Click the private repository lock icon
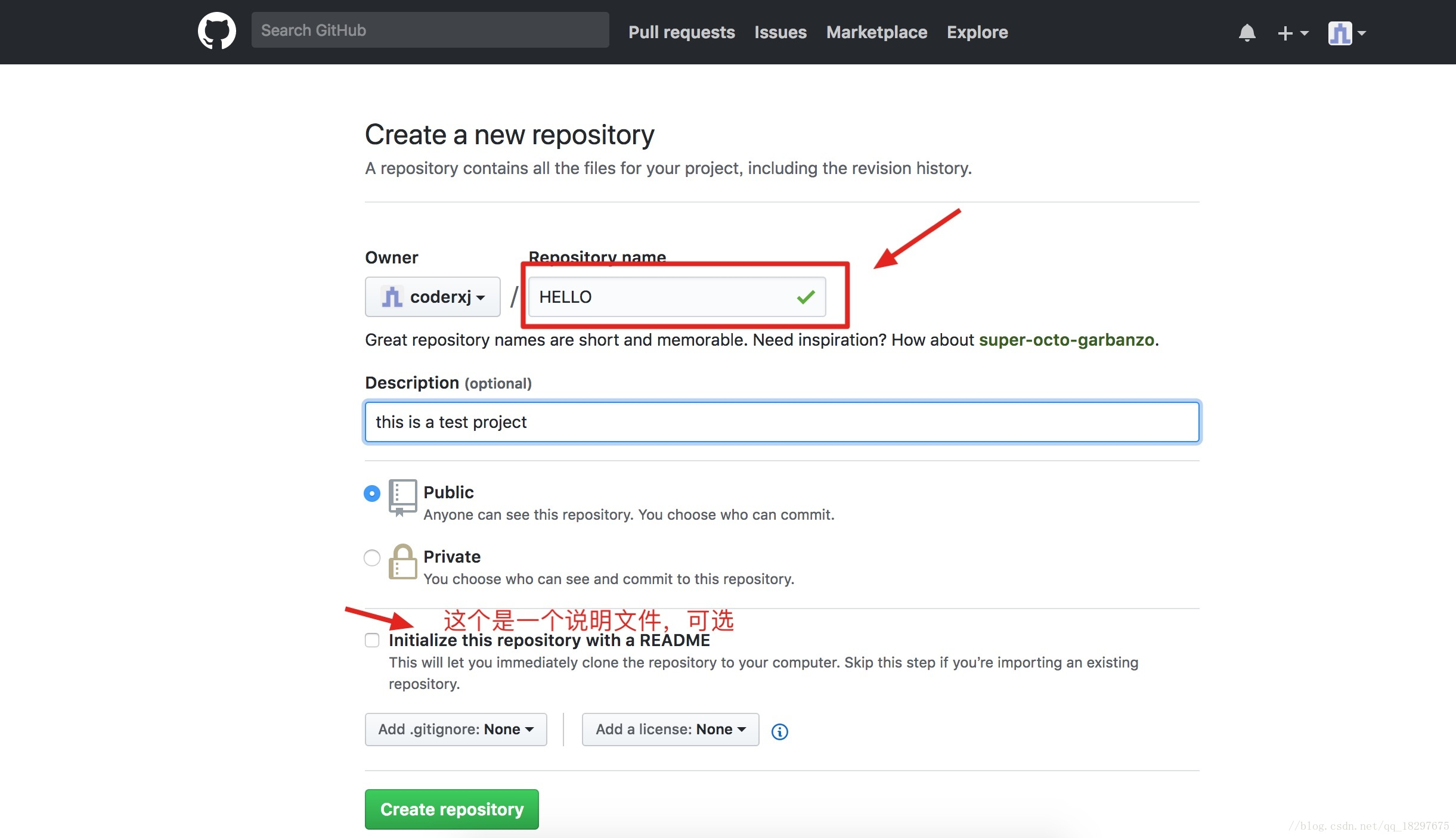This screenshot has height=838, width=1456. tap(402, 561)
